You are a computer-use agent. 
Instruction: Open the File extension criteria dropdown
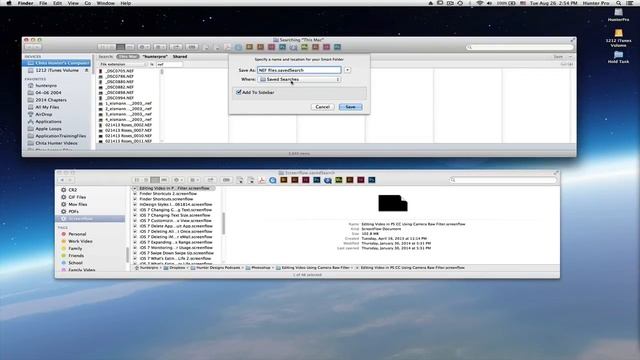click(x=123, y=64)
